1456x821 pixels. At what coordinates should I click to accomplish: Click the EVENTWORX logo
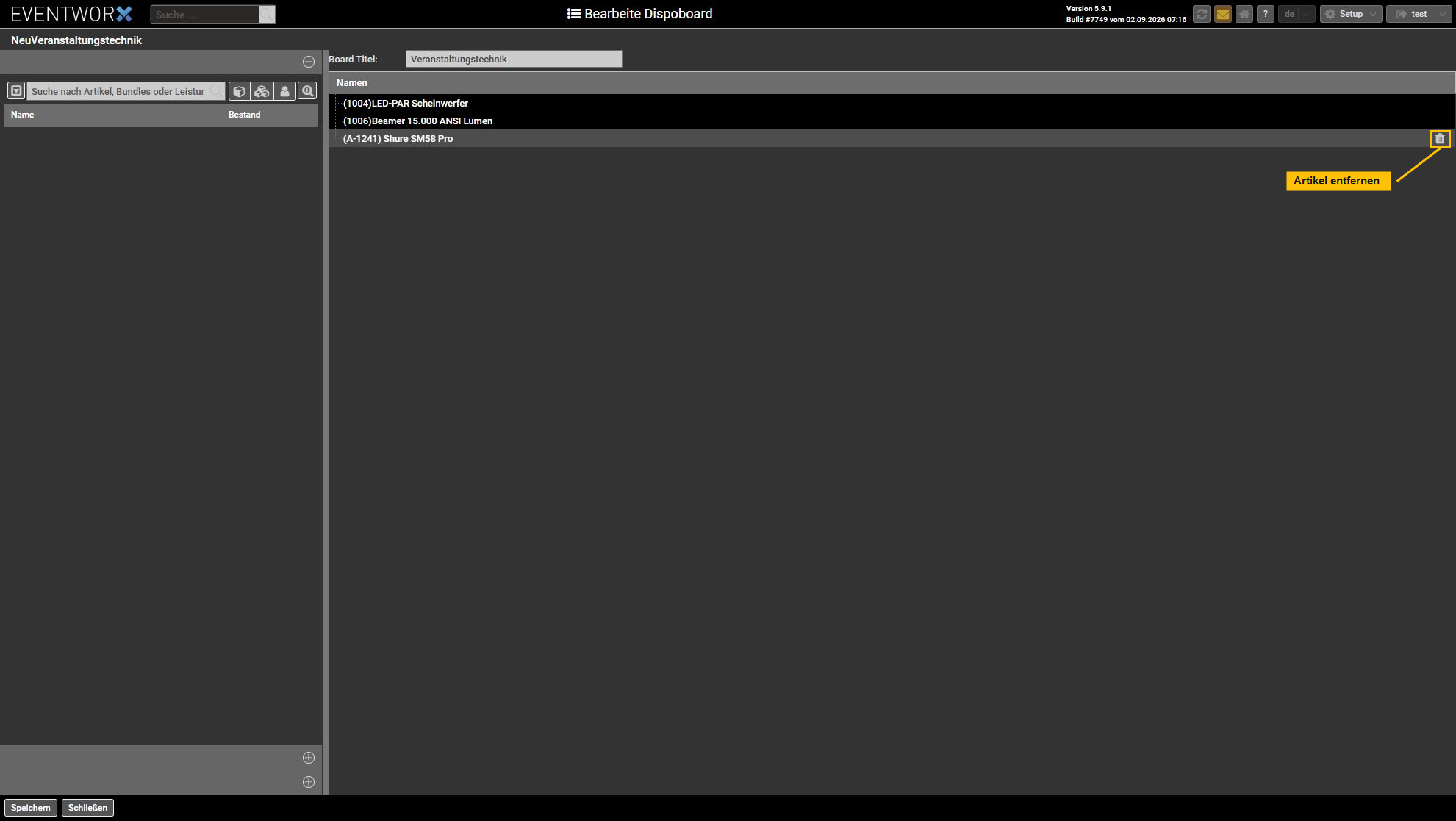pos(71,14)
